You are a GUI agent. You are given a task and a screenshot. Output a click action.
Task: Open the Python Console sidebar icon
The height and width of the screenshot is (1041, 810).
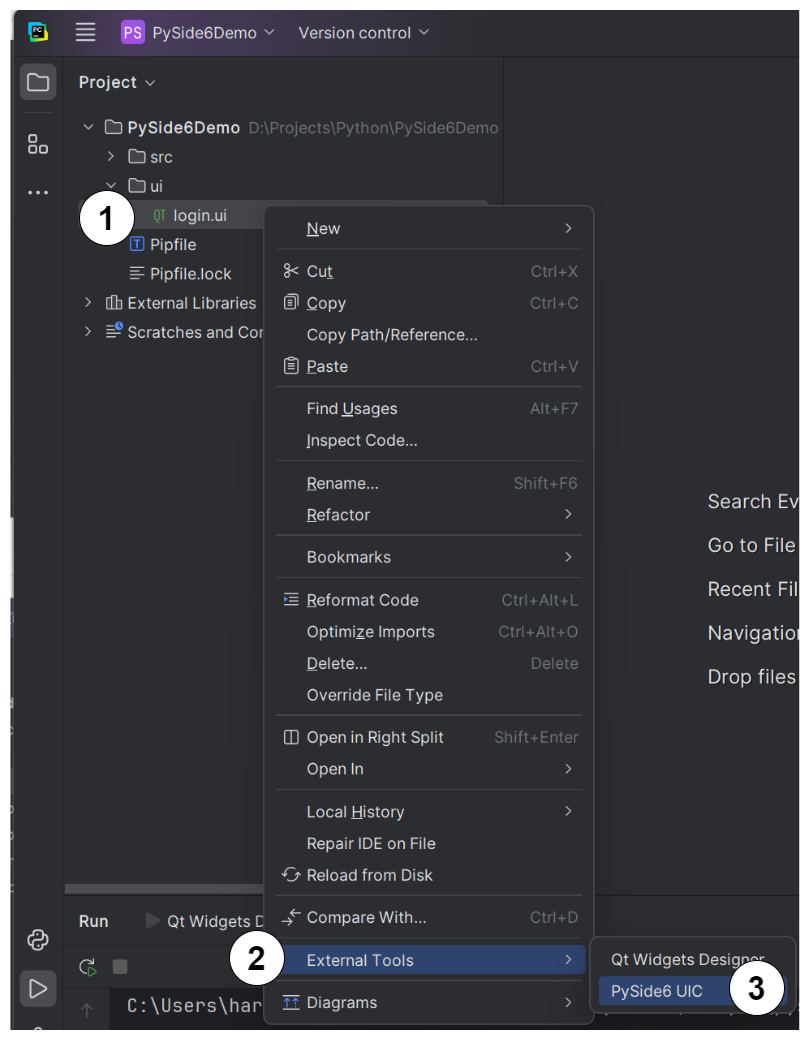point(37,940)
